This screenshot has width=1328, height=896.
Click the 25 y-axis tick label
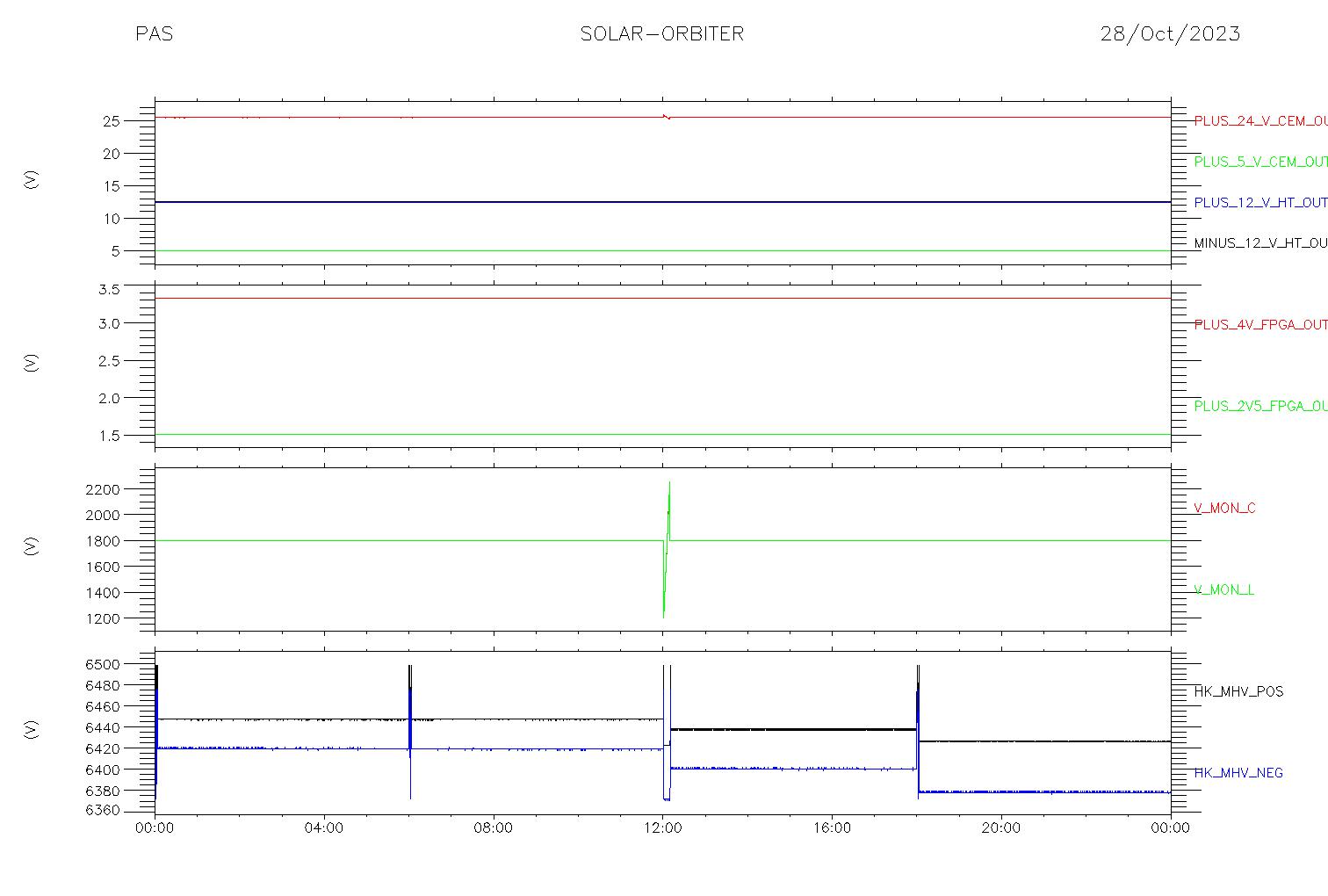(x=111, y=121)
